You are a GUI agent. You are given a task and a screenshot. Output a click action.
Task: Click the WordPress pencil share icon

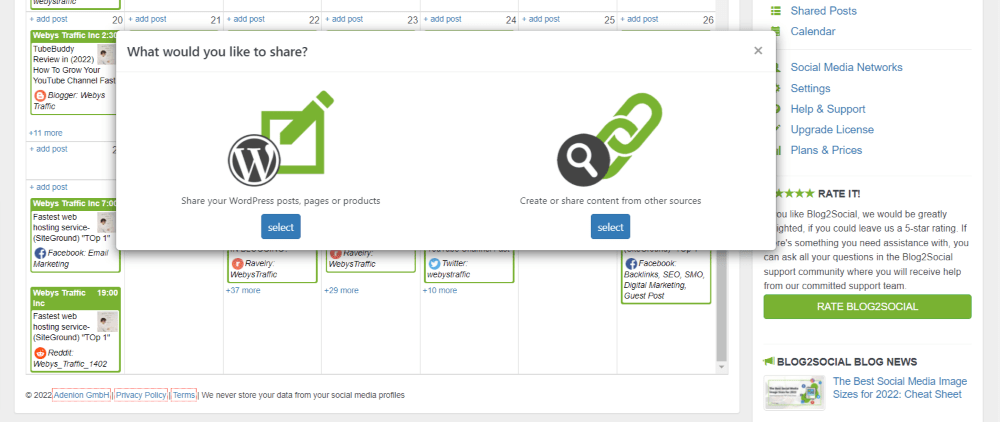click(x=281, y=137)
